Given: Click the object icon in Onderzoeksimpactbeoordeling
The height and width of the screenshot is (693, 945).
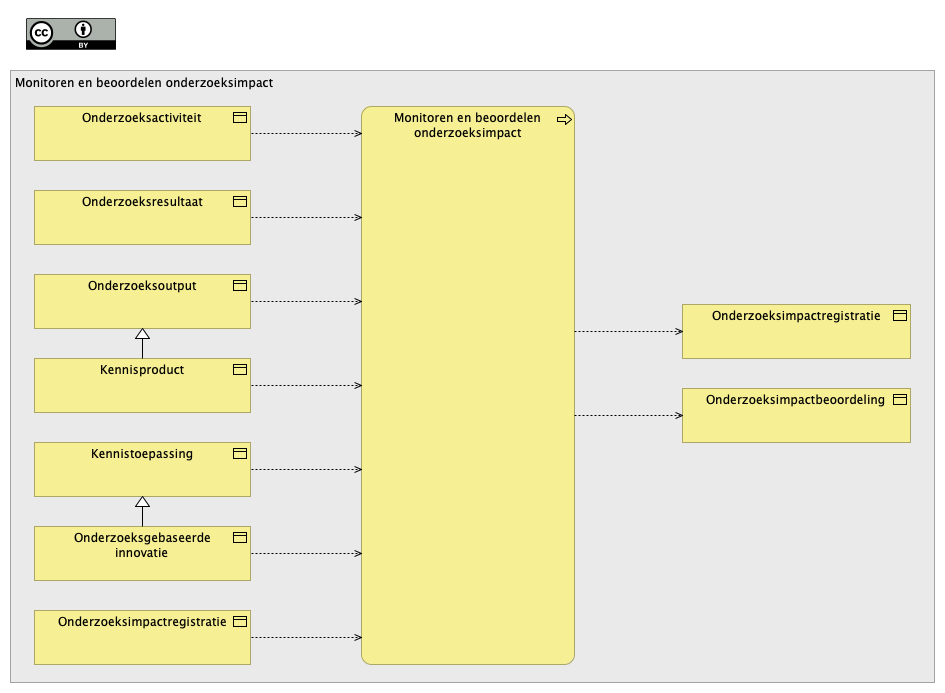Looking at the screenshot, I should click(900, 400).
